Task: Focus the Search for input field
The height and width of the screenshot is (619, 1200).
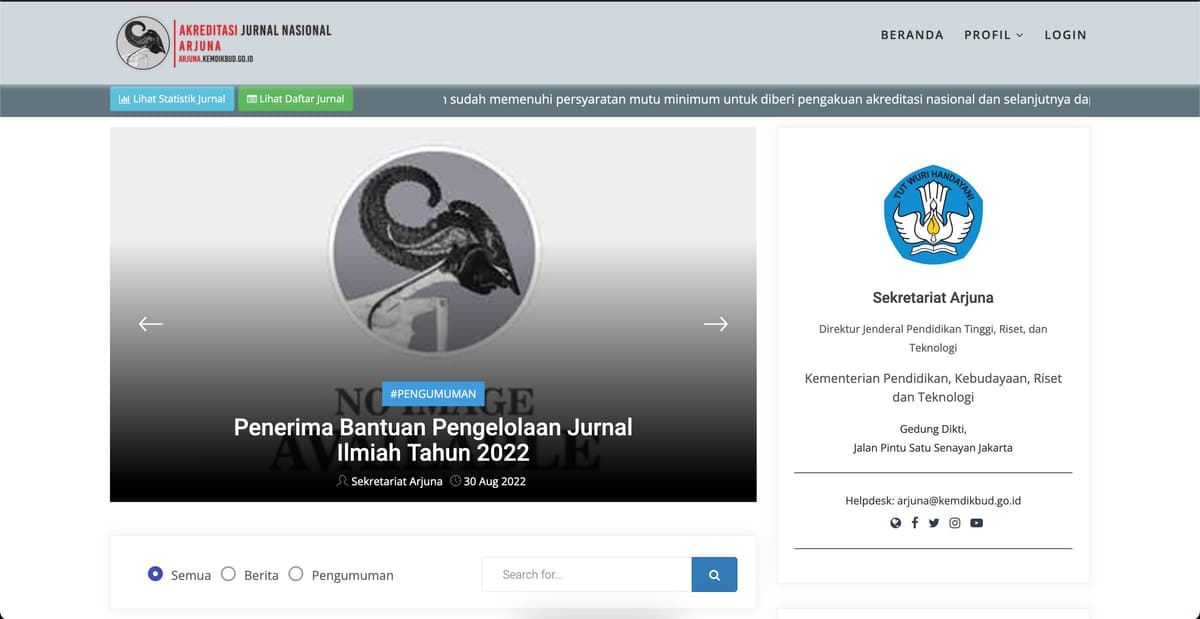Action: [586, 575]
